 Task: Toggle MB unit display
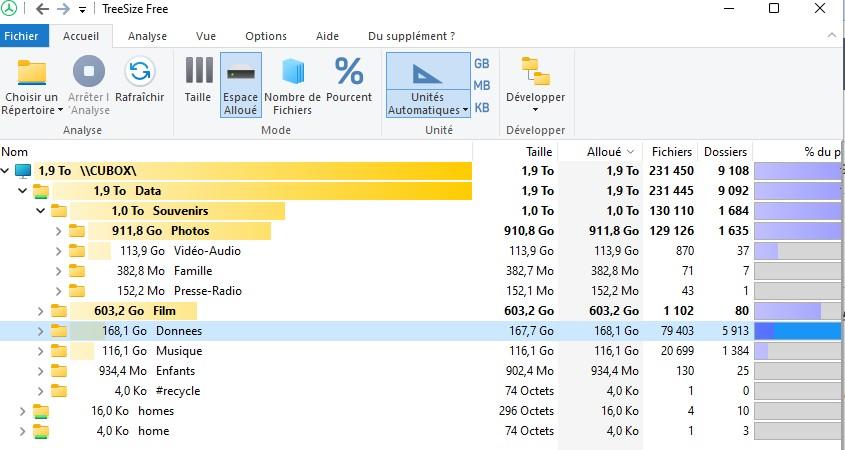point(482,86)
